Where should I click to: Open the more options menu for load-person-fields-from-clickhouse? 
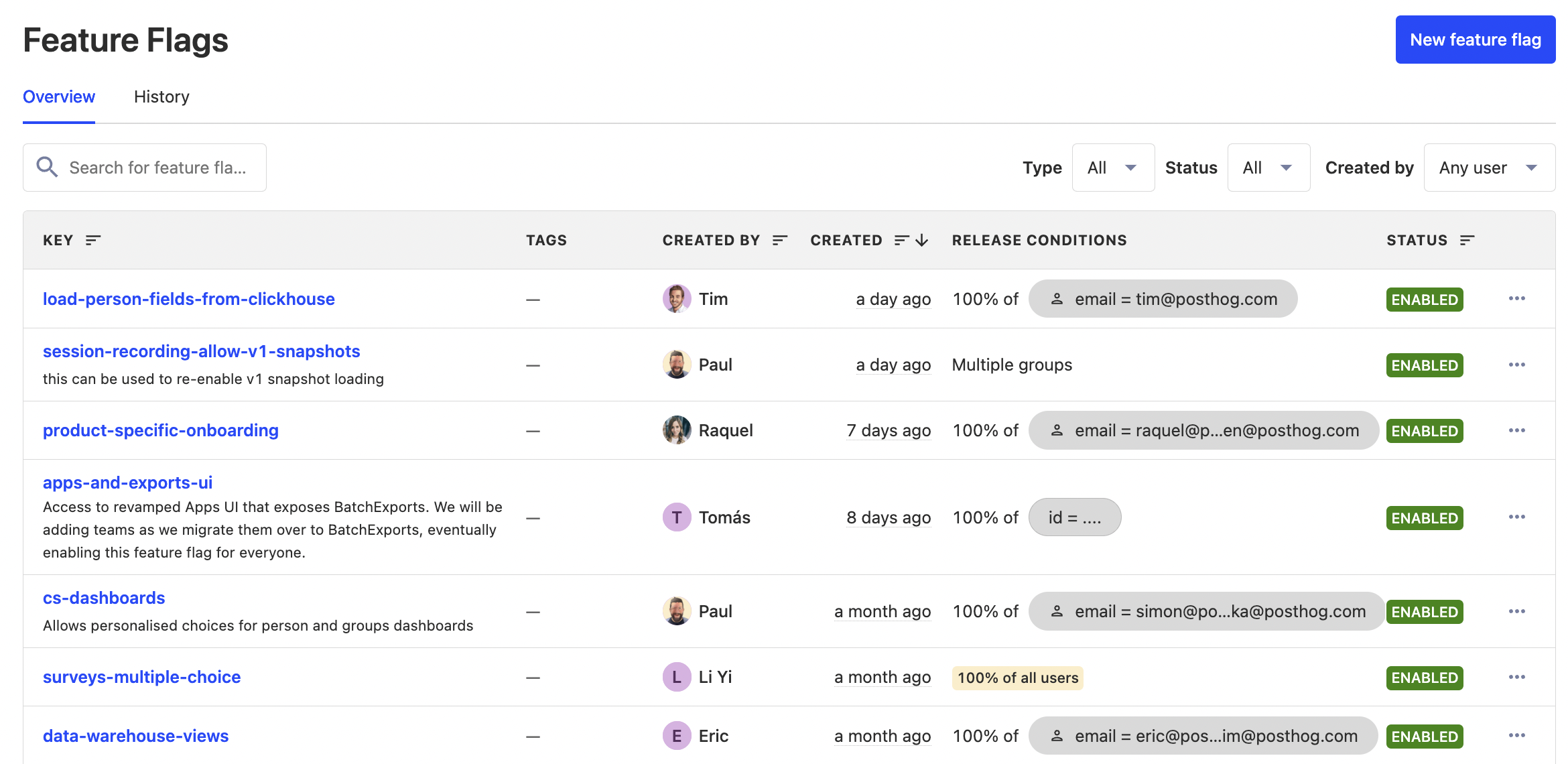[x=1516, y=299]
